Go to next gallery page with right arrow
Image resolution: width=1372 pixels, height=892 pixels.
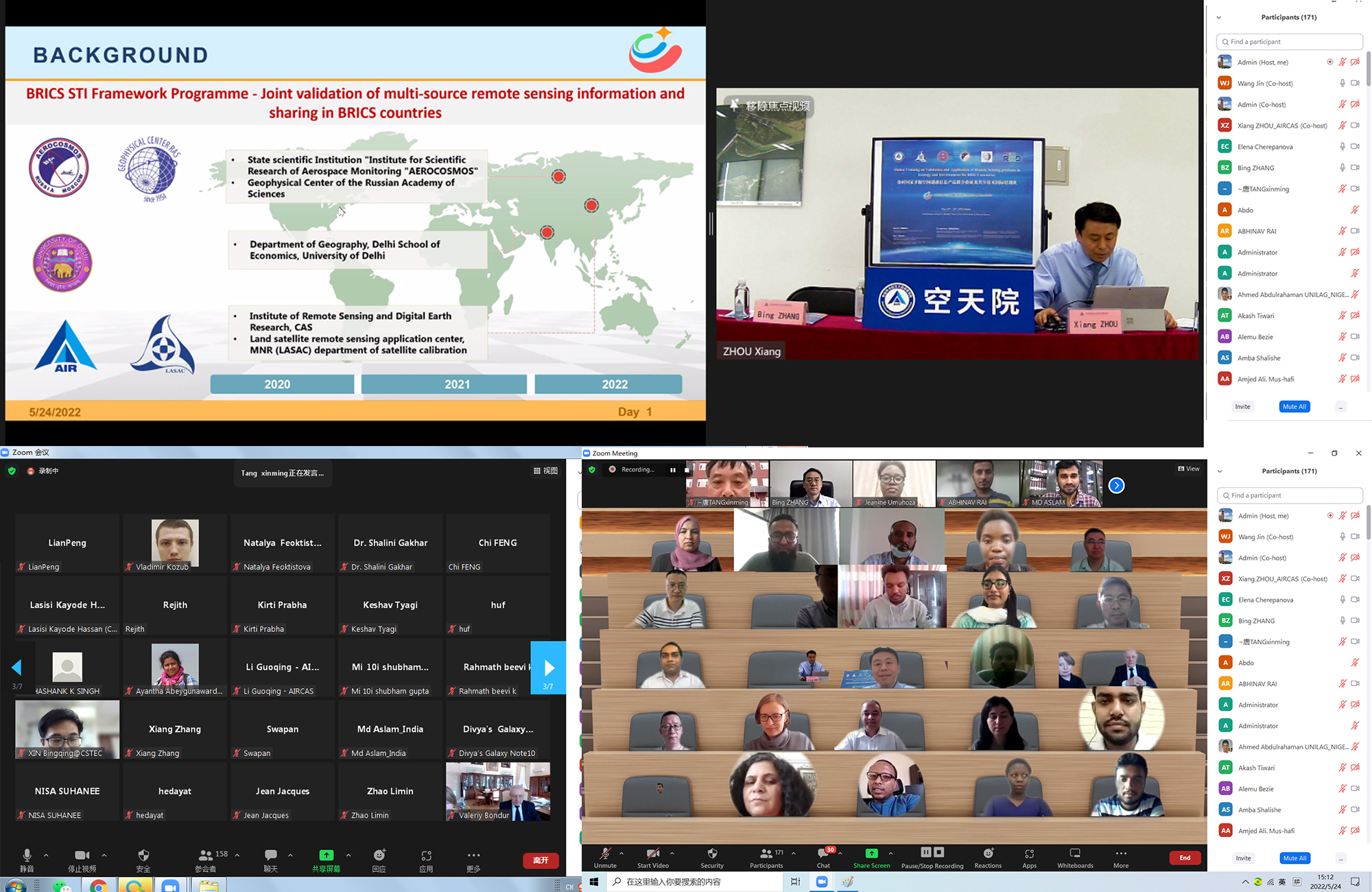pos(548,668)
